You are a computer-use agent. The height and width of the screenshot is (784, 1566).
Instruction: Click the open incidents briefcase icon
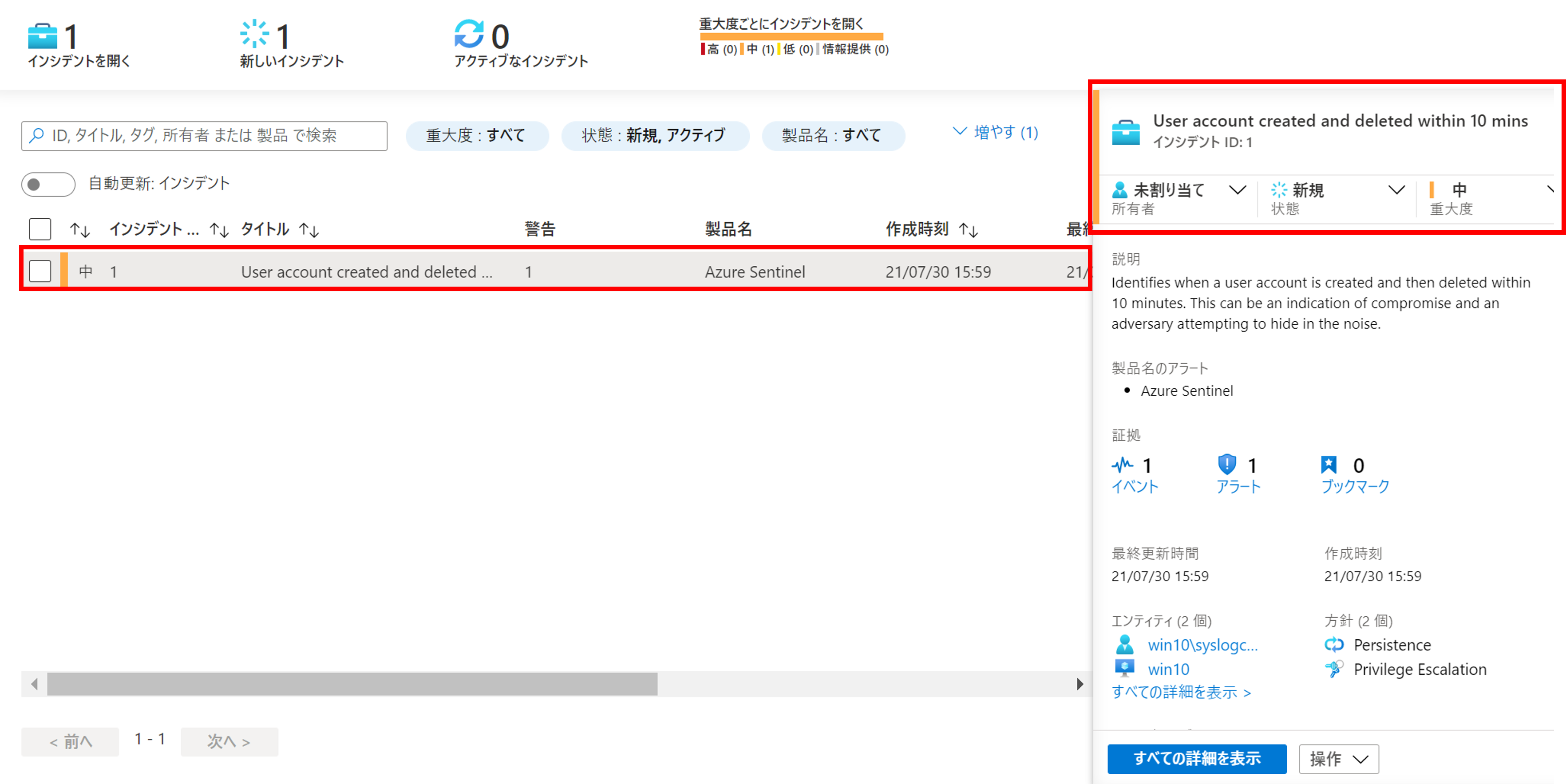43,36
